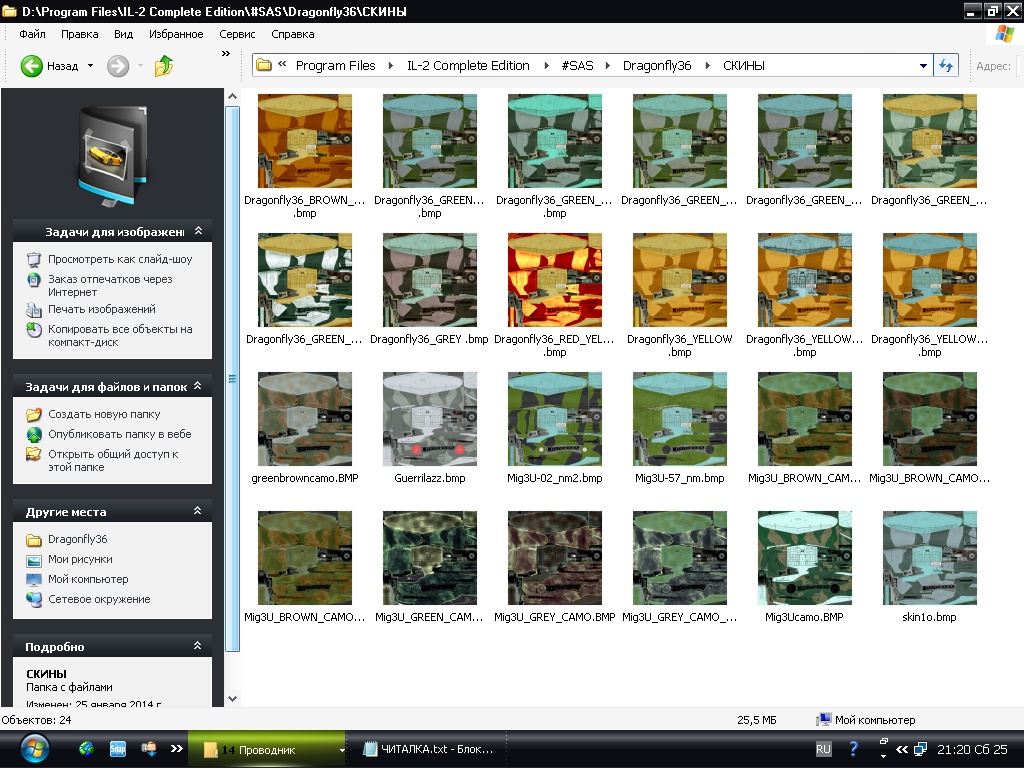Select the Mig3Ucamo.BMP thumbnail

pos(805,558)
